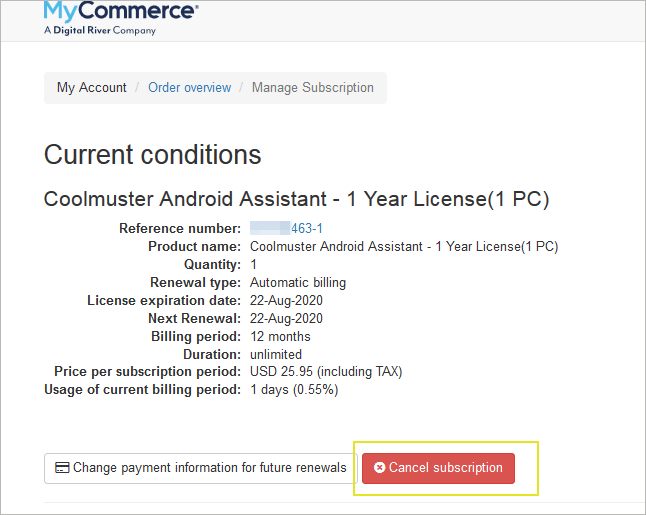646x515 pixels.
Task: Click the MyCommerce logo
Action: tap(121, 18)
